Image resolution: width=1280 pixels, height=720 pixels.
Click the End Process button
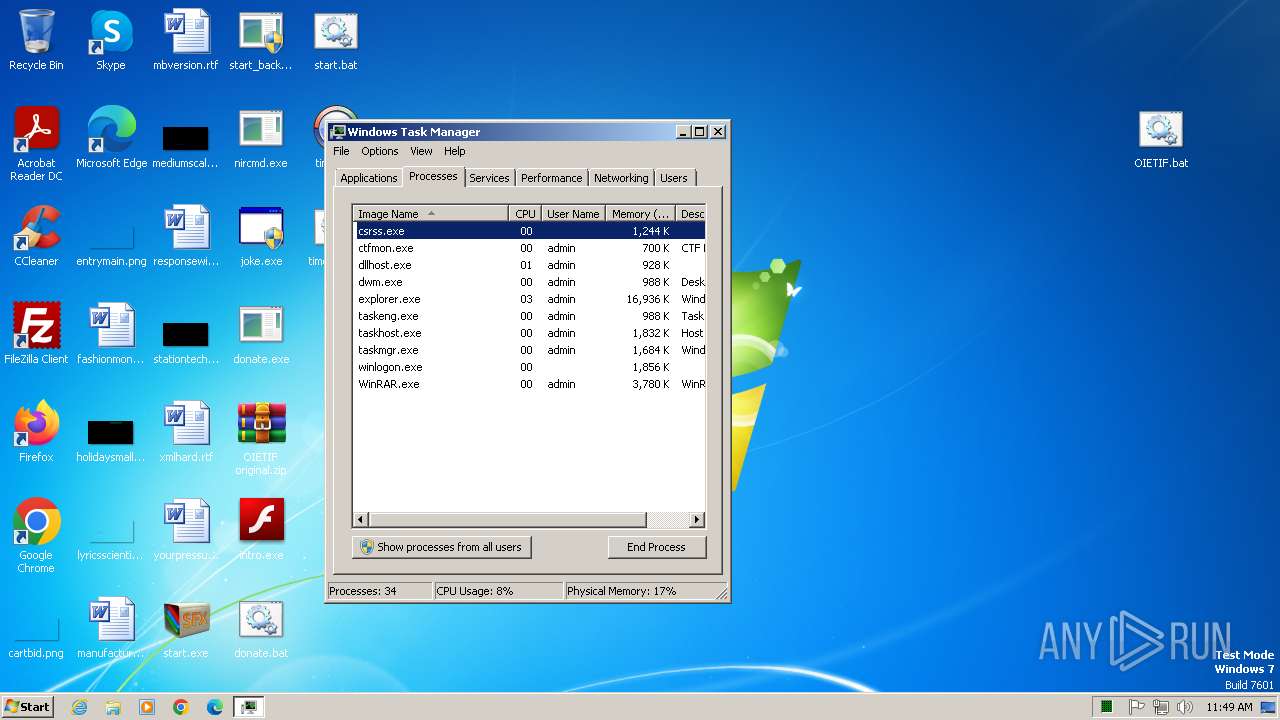656,547
